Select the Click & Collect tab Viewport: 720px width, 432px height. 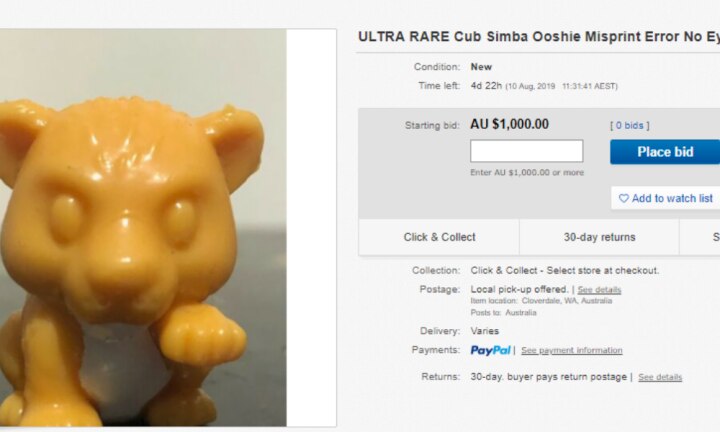click(439, 237)
